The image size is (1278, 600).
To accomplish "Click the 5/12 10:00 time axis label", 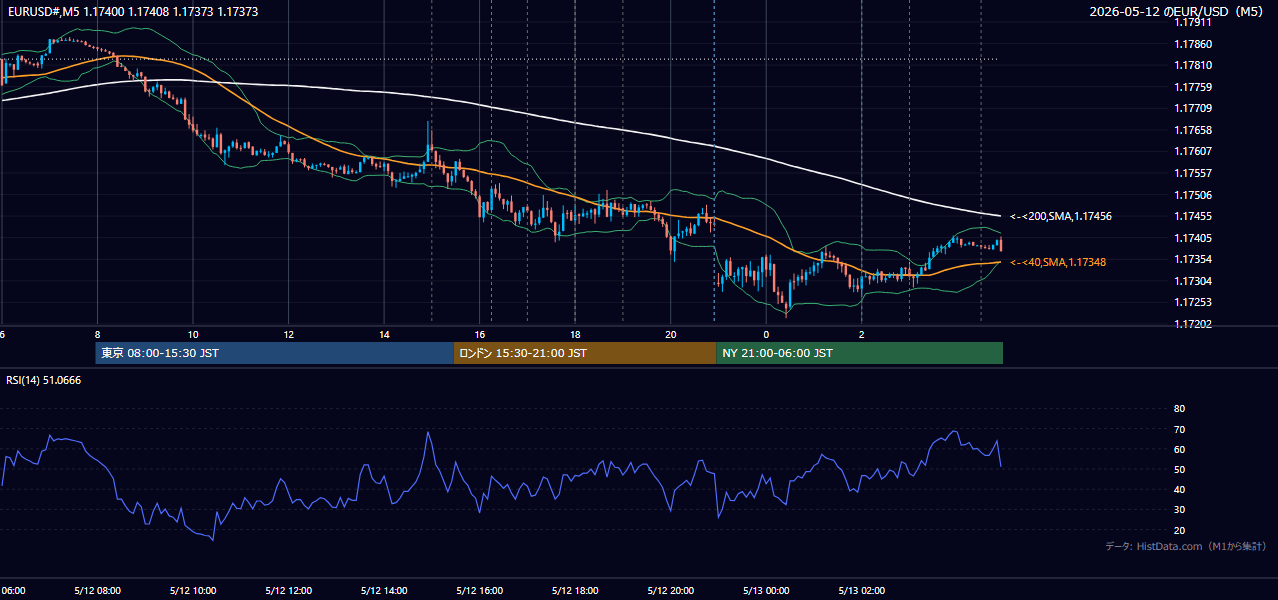I will pyautogui.click(x=193, y=590).
